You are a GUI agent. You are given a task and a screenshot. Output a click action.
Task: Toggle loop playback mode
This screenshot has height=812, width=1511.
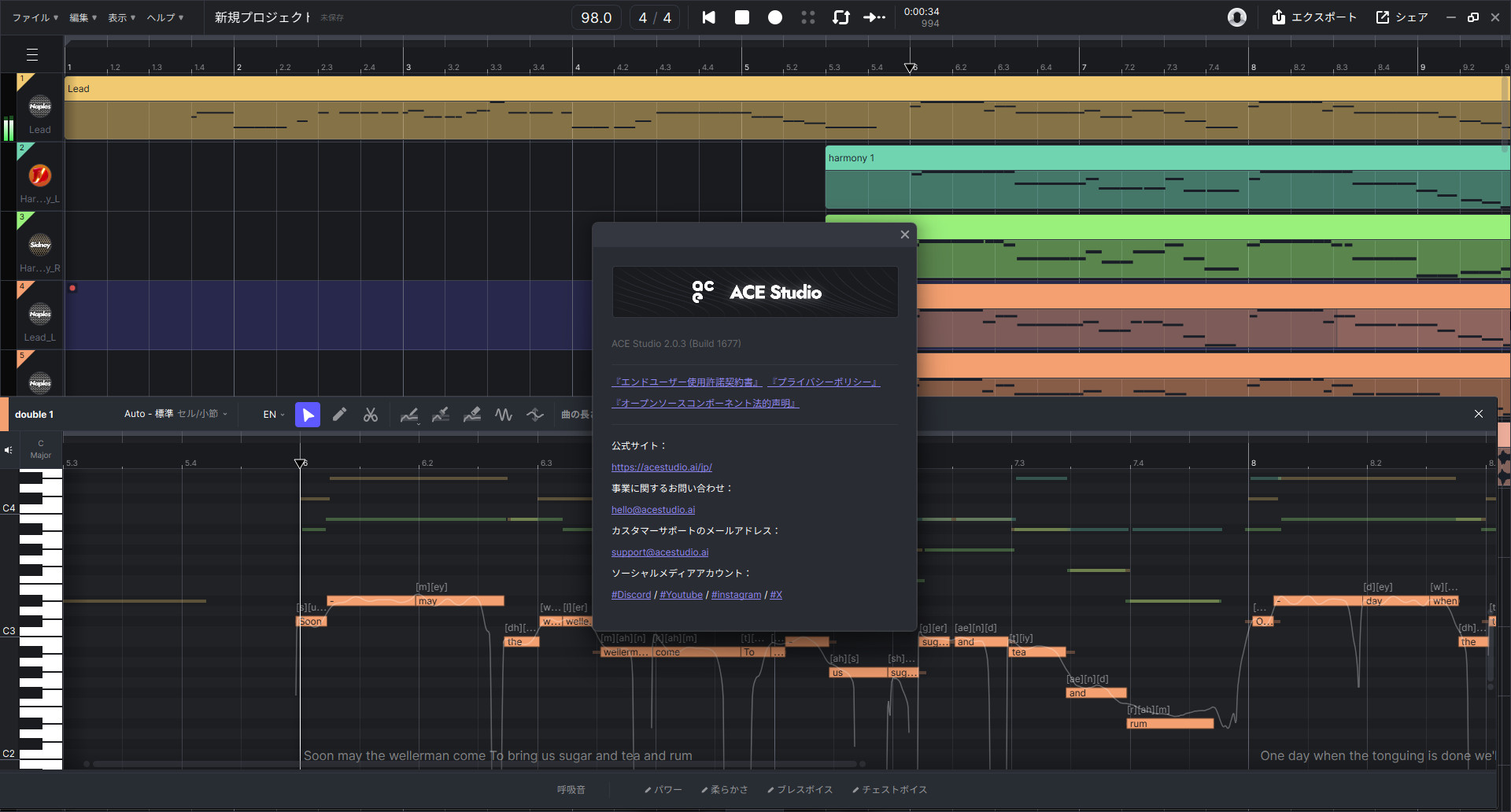click(x=841, y=17)
